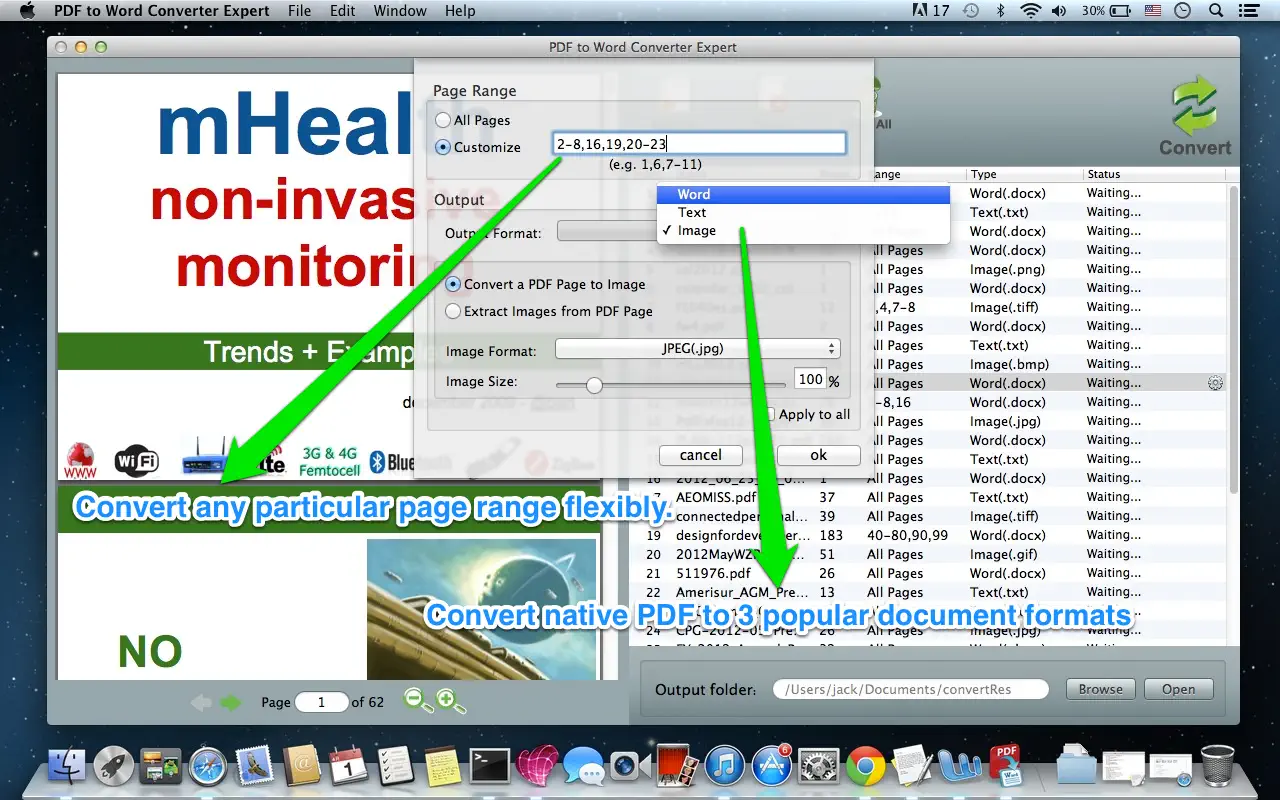Open Messages speech bubble in dock

[x=583, y=767]
